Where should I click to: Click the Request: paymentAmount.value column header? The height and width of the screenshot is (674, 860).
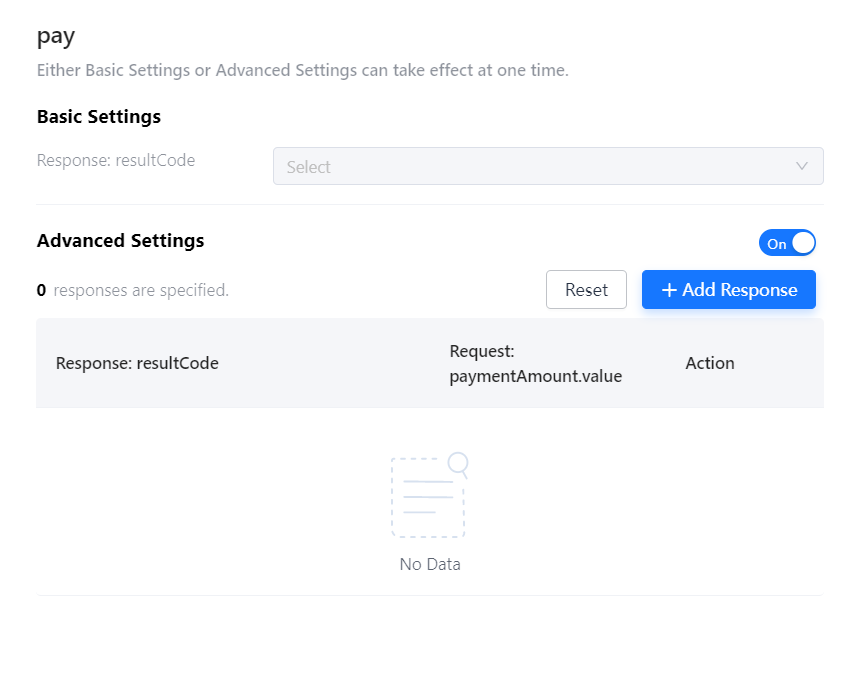(x=535, y=364)
